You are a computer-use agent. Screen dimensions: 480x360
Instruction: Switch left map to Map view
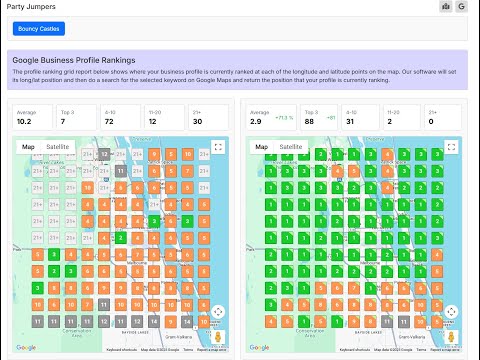(x=28, y=147)
